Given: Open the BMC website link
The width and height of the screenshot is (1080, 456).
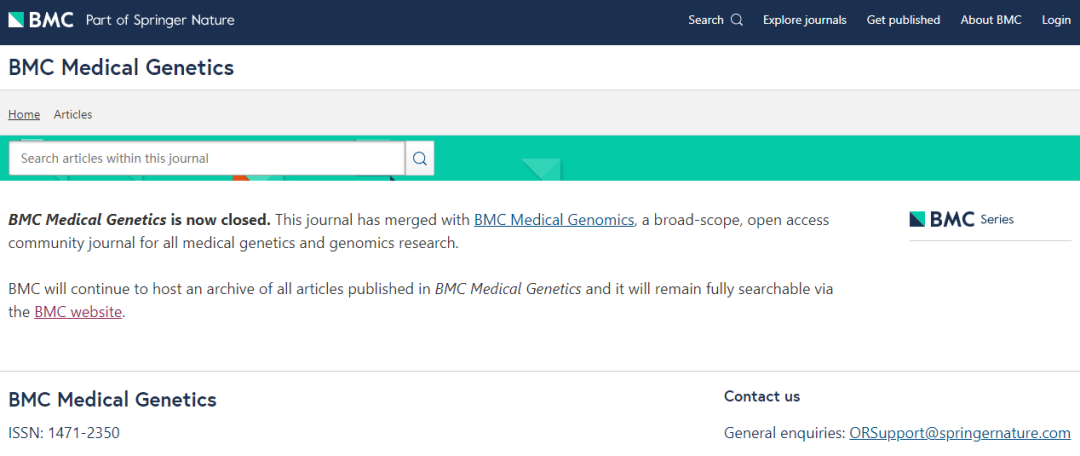Looking at the screenshot, I should (x=78, y=311).
